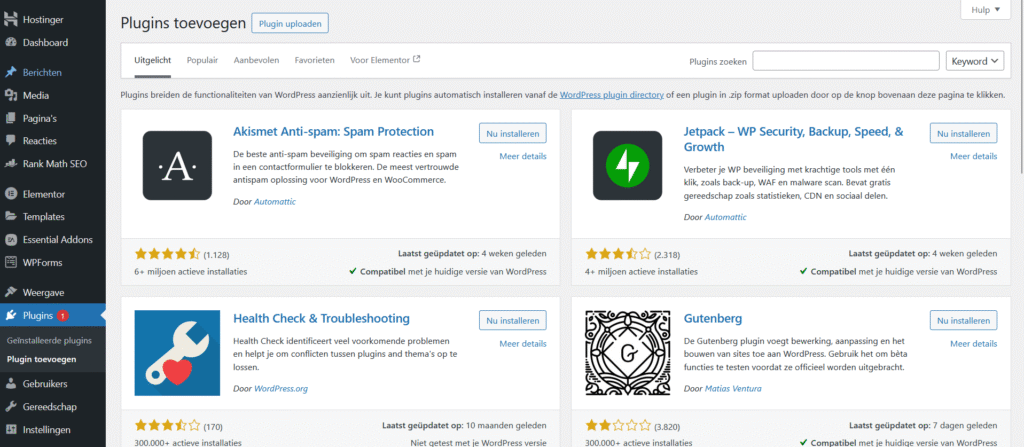Screen dimensions: 1024x447
Task: Switch to the Uitgelicht tab
Action: click(x=153, y=60)
